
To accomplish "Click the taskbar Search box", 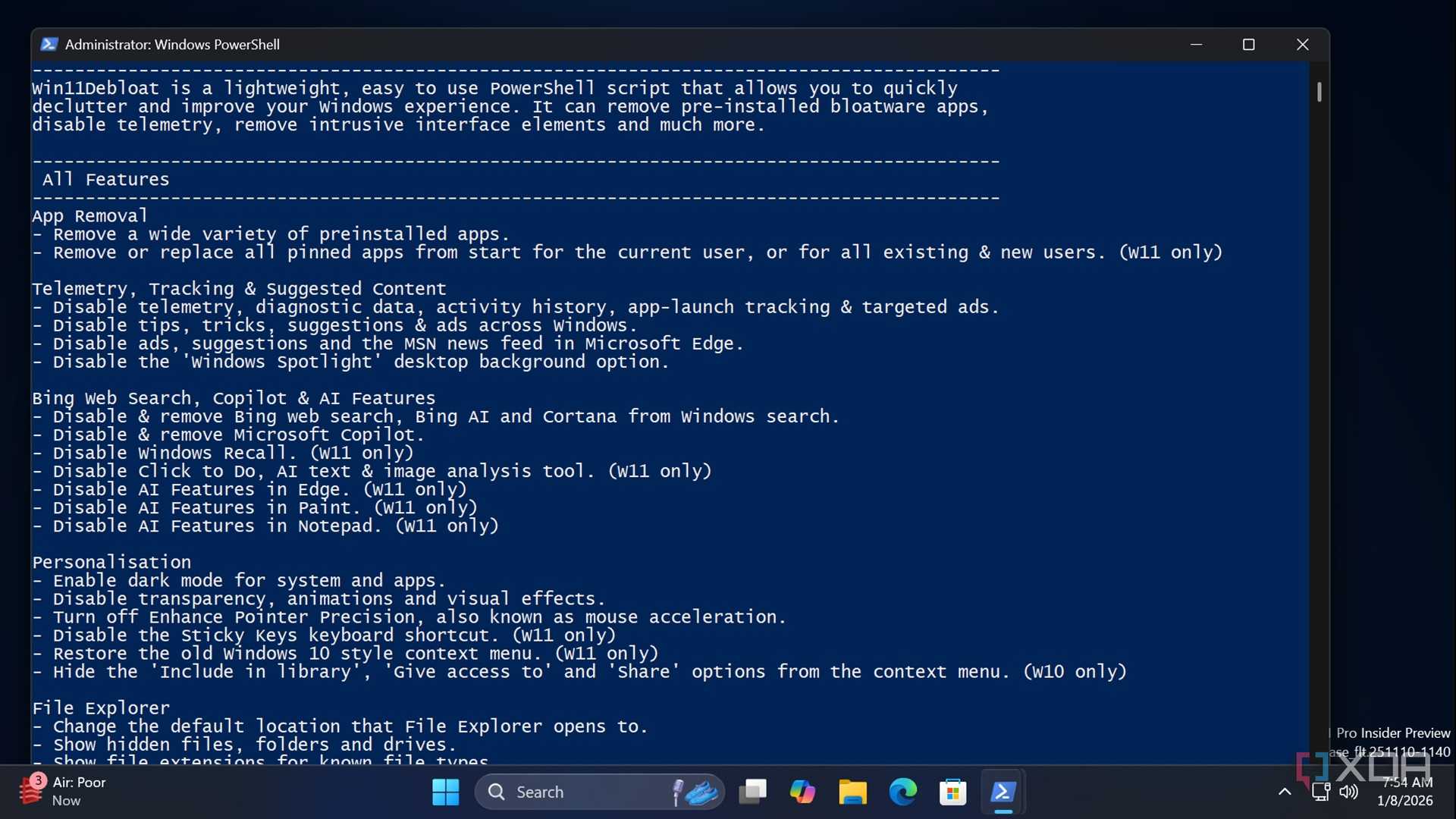I will pyautogui.click(x=599, y=792).
